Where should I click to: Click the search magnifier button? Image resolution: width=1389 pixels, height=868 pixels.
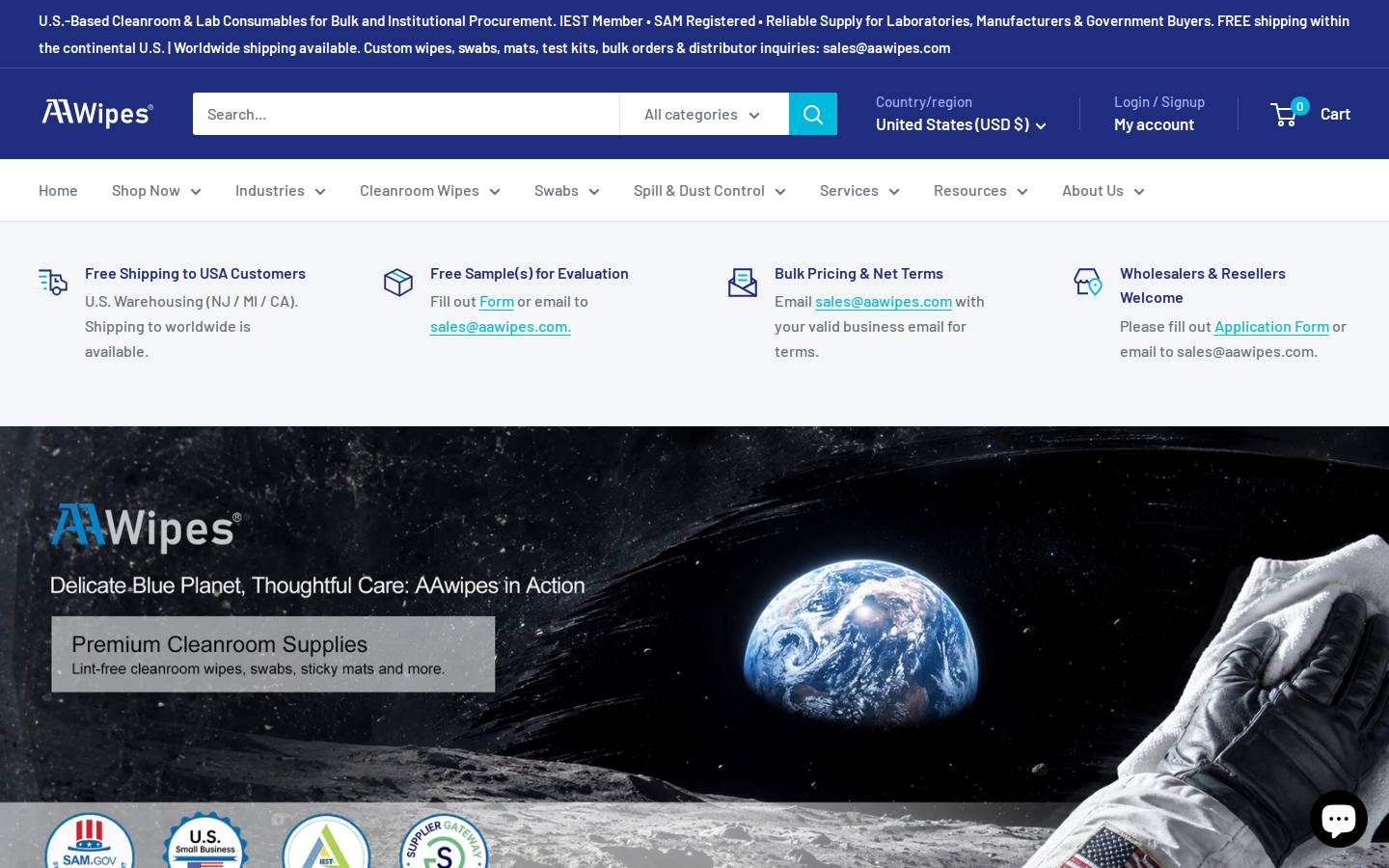click(x=813, y=114)
